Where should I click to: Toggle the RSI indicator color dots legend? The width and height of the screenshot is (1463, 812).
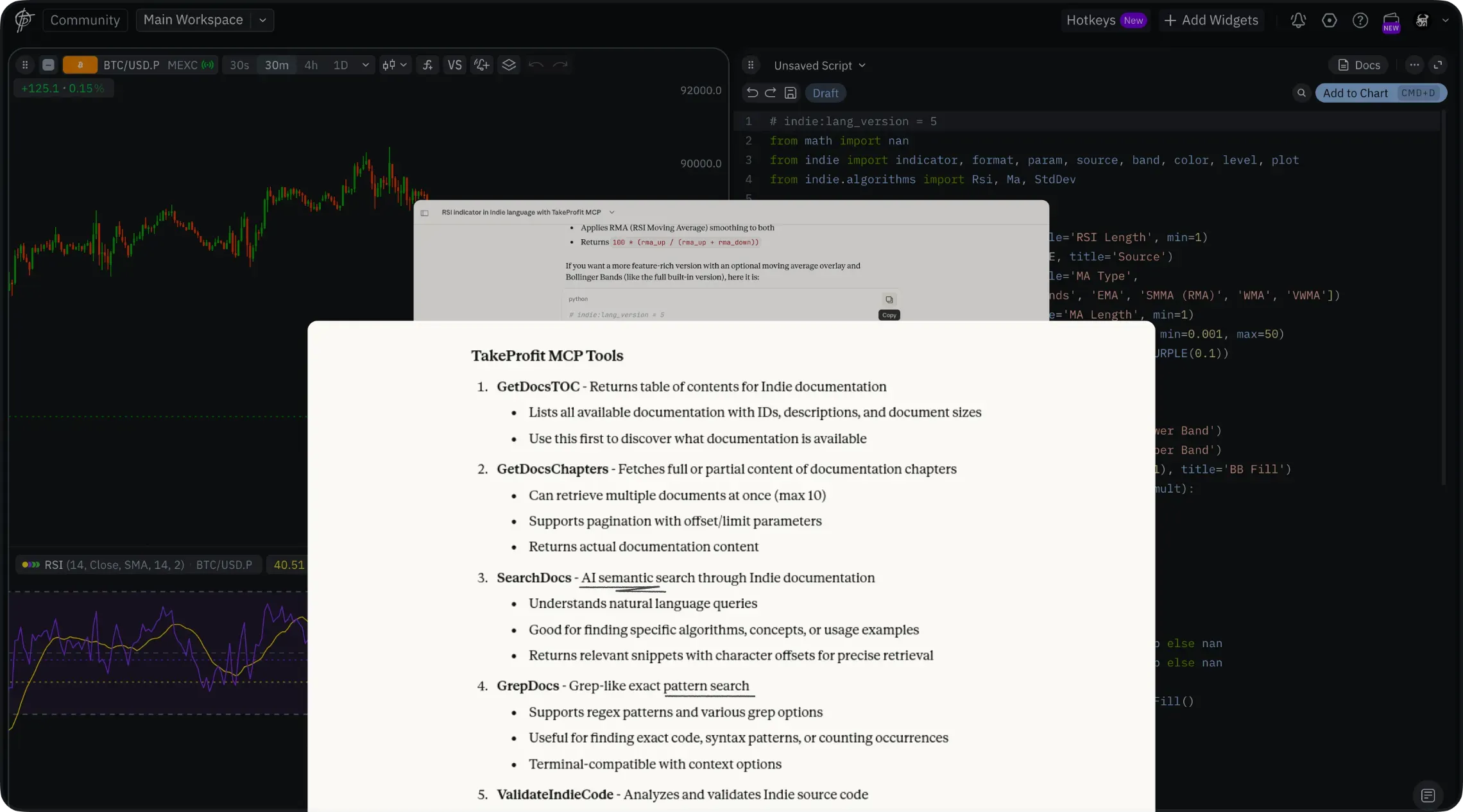pyautogui.click(x=30, y=564)
